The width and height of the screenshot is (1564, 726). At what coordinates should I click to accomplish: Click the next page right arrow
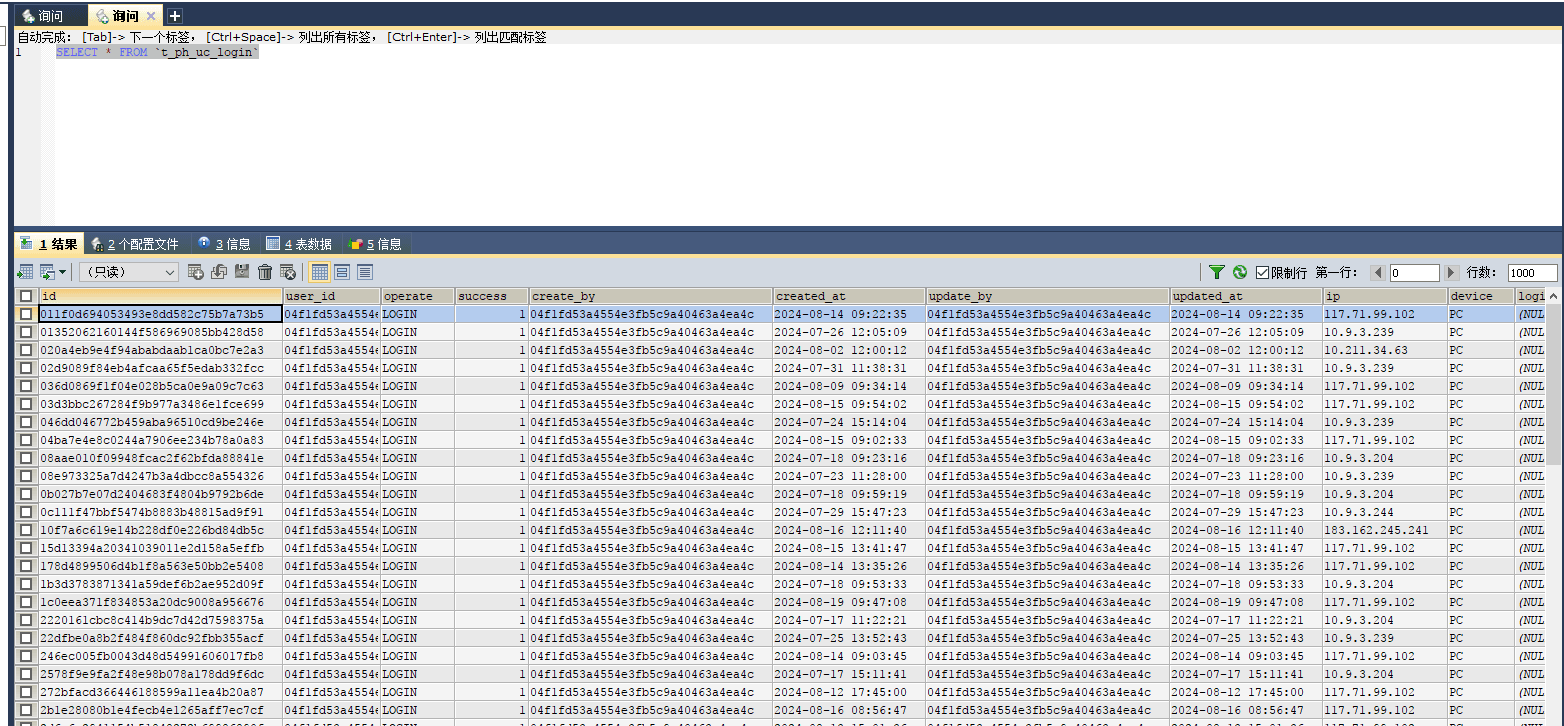coord(1452,273)
